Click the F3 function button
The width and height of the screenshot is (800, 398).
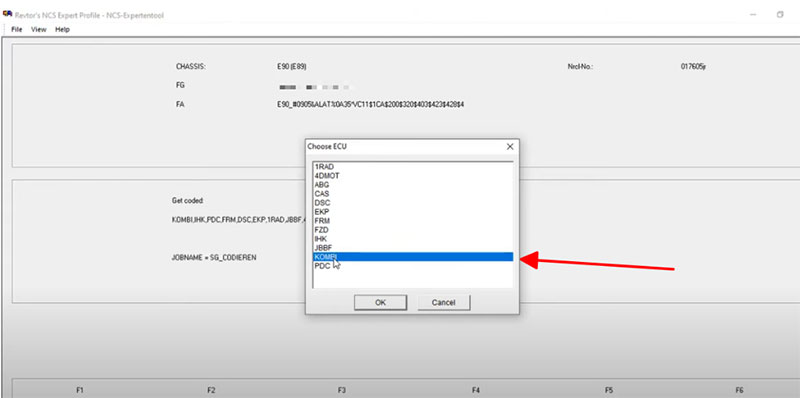pyautogui.click(x=342, y=390)
